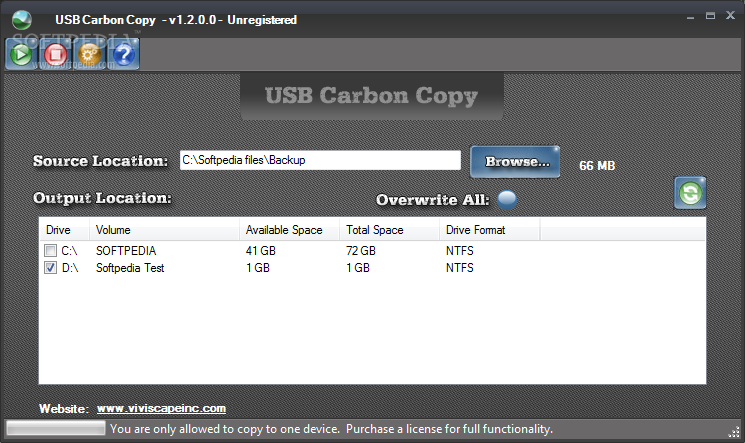Open settings with the orange gear icon

pyautogui.click(x=90, y=54)
